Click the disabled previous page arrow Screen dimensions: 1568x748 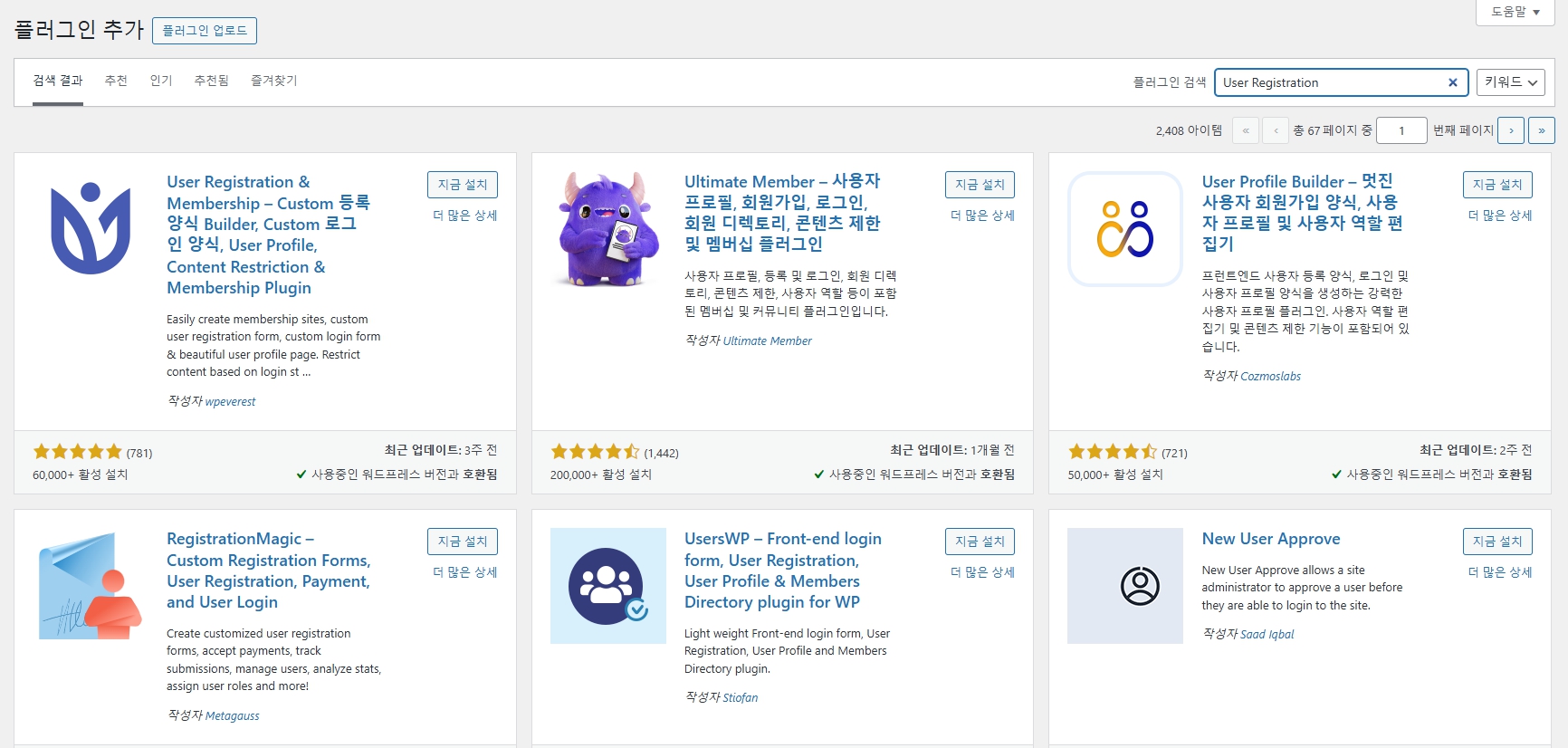pyautogui.click(x=1276, y=130)
